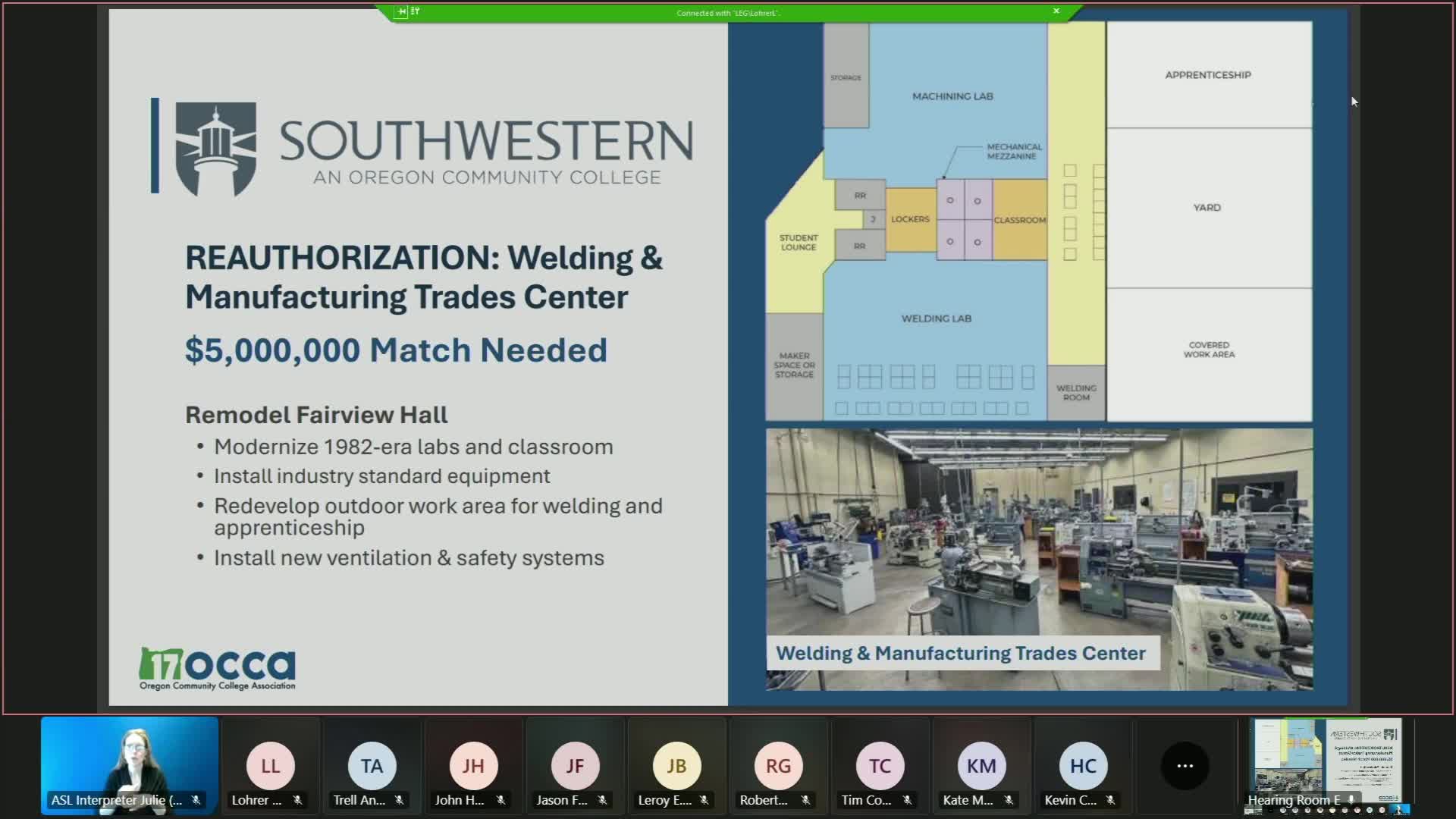The height and width of the screenshot is (819, 1456).
Task: Click 'Modernize 1982-era labs and classroom' bullet
Action: (x=413, y=447)
